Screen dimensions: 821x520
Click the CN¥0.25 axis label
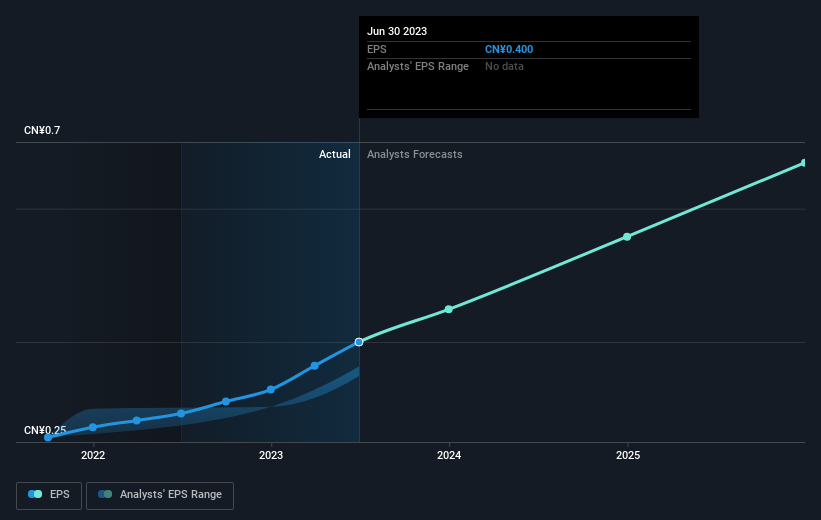(x=45, y=430)
